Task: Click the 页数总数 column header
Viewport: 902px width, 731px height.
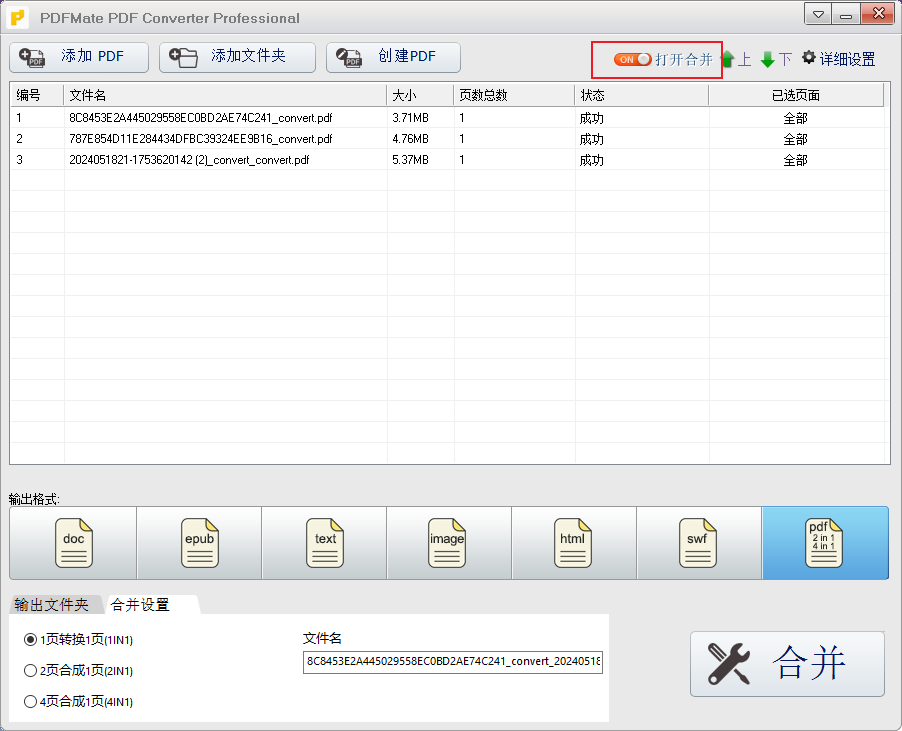Action: click(x=514, y=95)
